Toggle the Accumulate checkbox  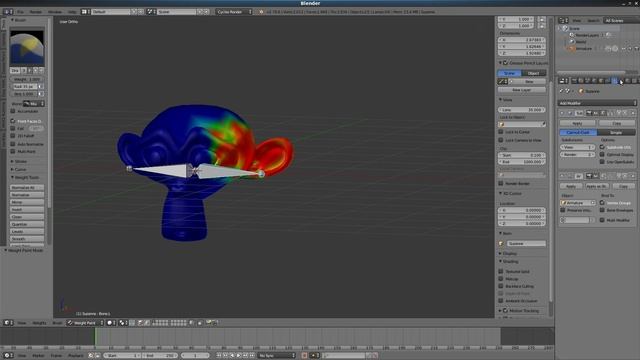(13, 111)
